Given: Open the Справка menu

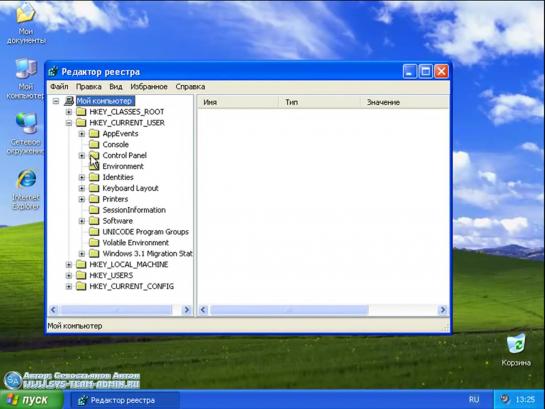Looking at the screenshot, I should click(190, 87).
